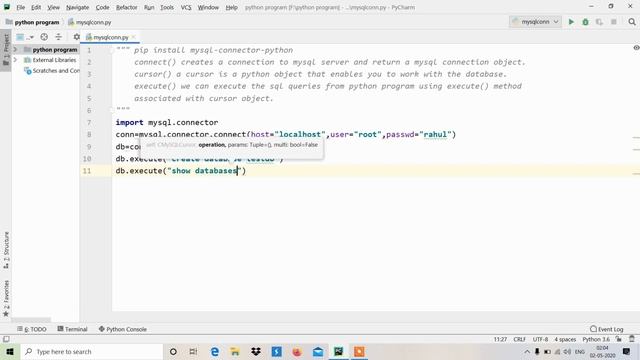Go to line via 11:27 indicator
640x360 pixels.
point(500,339)
